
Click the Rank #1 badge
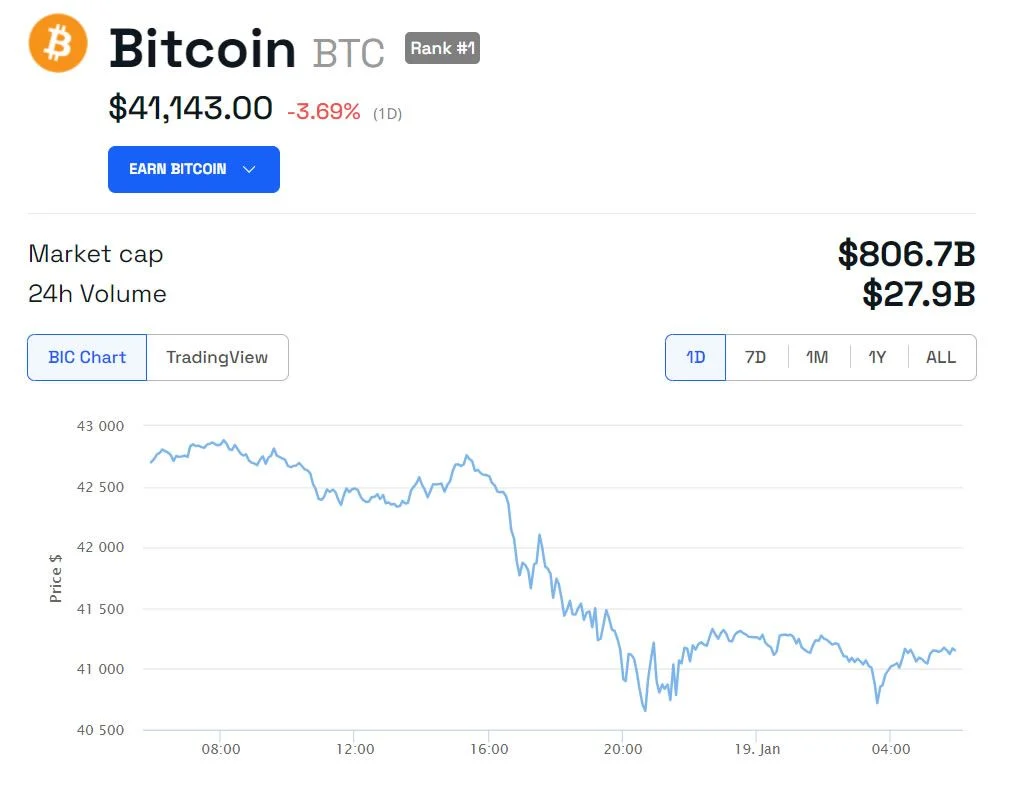(441, 48)
